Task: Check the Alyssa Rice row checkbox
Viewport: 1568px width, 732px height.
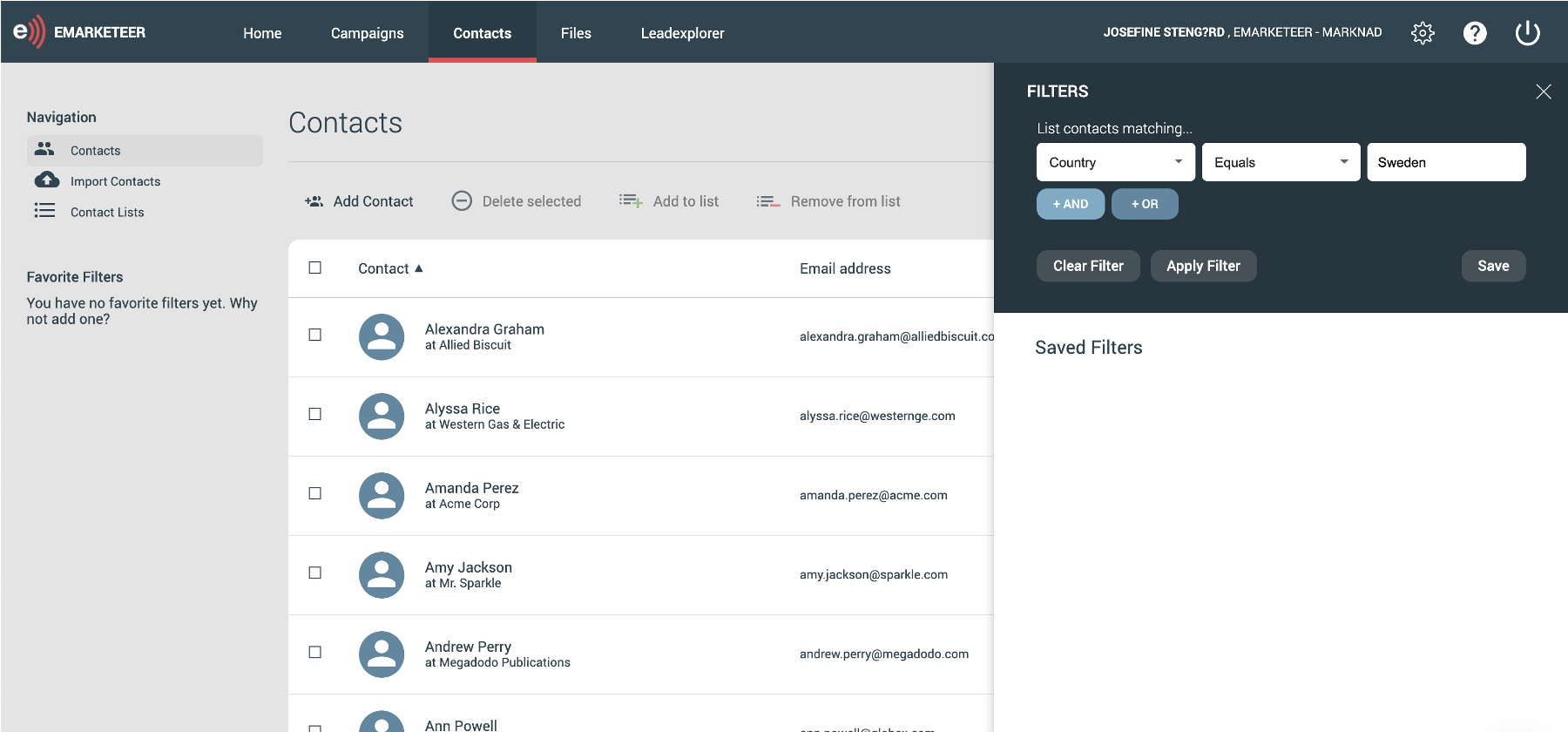Action: 315,414
